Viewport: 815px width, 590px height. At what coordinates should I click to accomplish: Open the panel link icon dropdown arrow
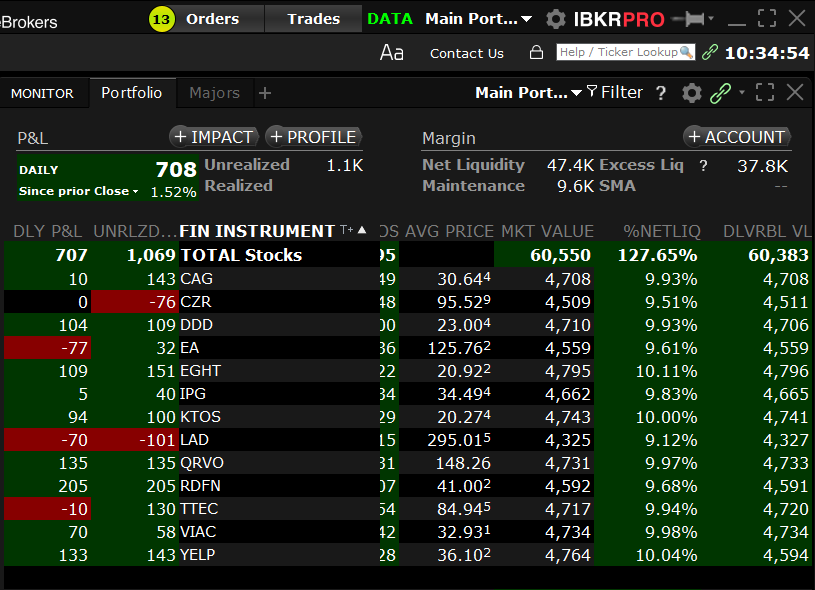(x=742, y=93)
